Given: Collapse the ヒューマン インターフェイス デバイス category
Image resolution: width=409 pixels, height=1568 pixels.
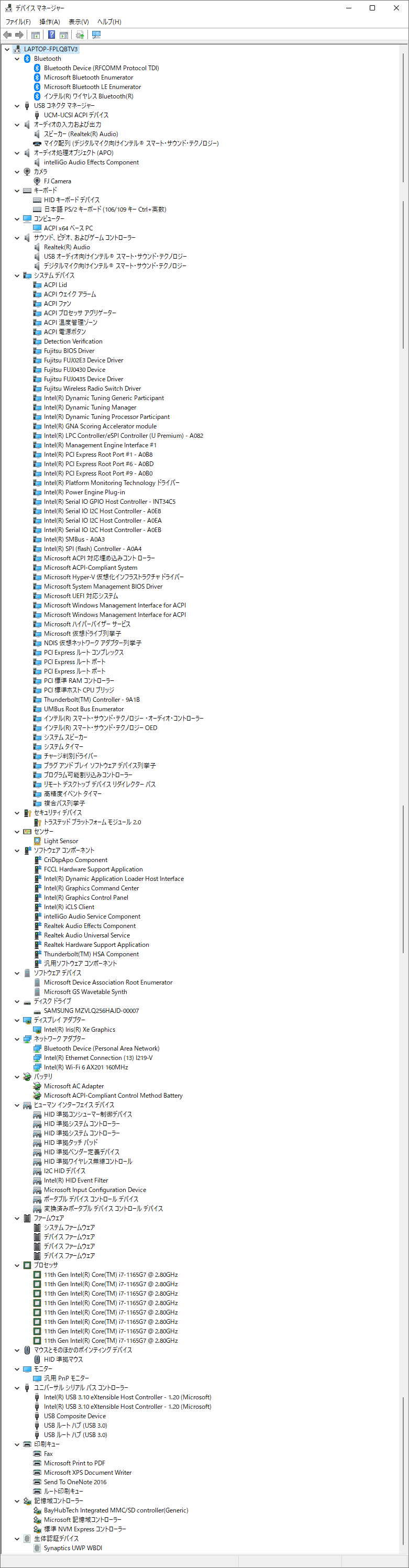Looking at the screenshot, I should (x=17, y=1105).
